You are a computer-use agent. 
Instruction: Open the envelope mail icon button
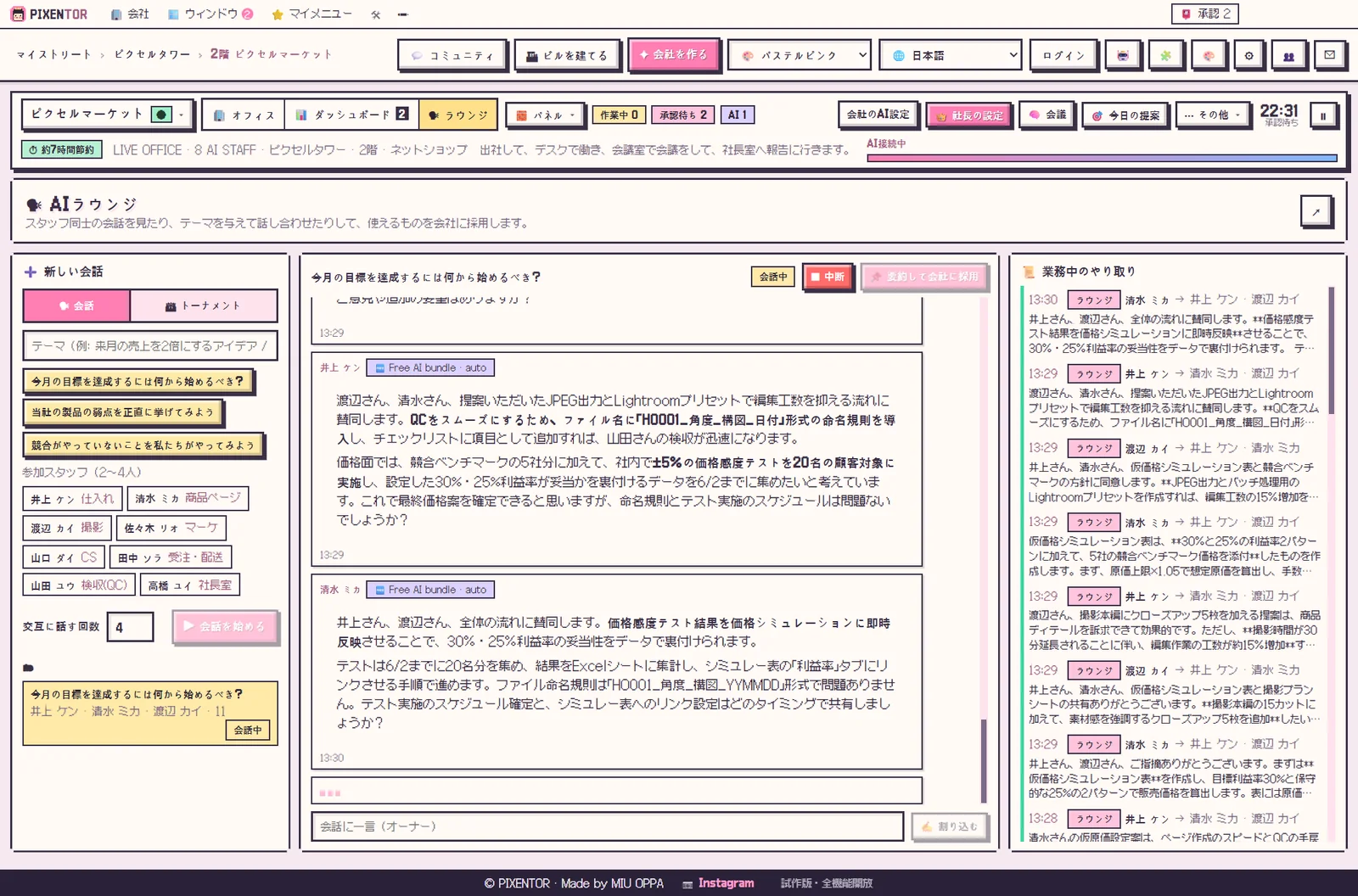[x=1329, y=55]
